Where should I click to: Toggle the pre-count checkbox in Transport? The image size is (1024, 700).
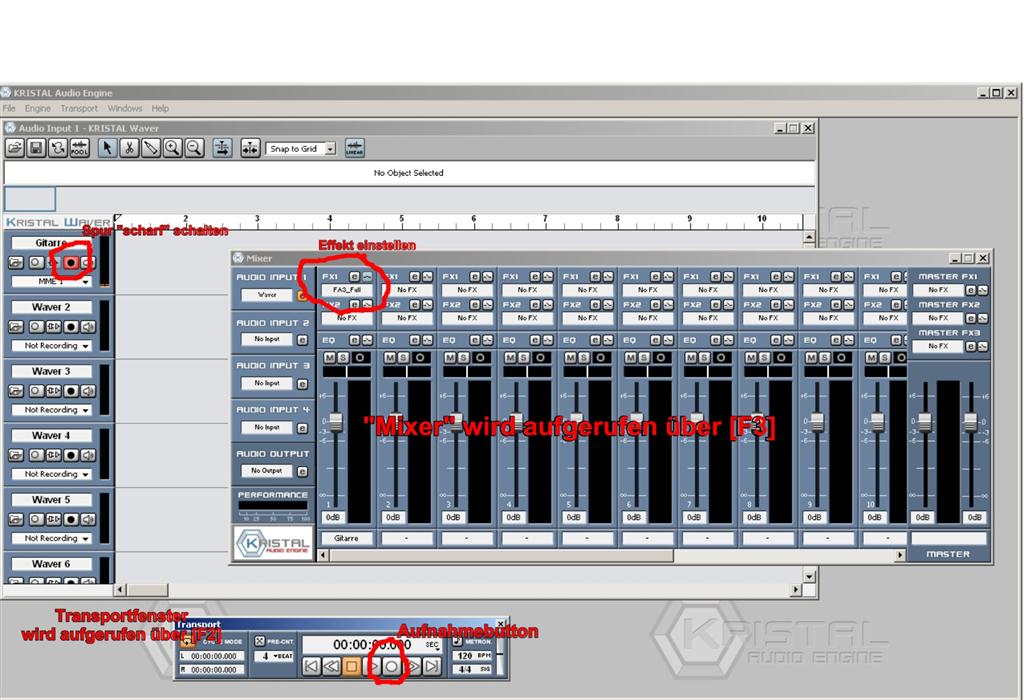pyautogui.click(x=259, y=641)
